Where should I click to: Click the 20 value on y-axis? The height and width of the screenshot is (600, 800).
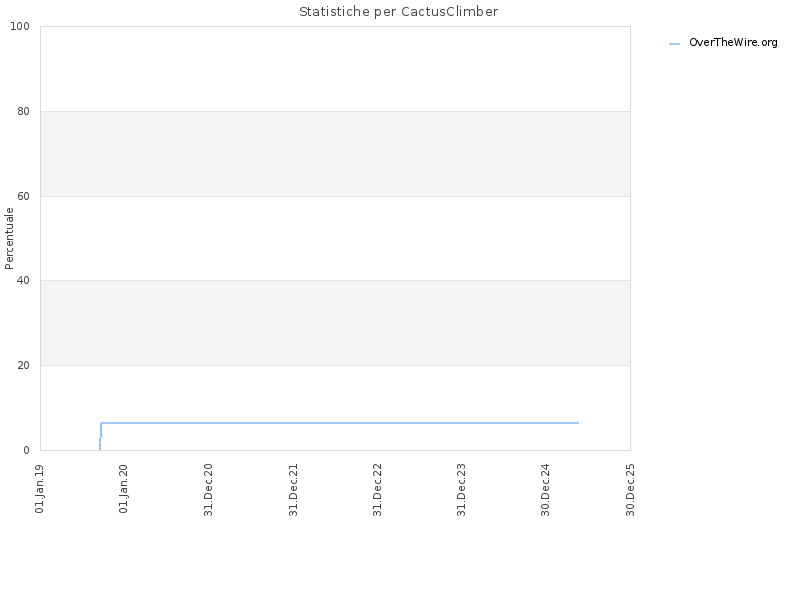pyautogui.click(x=23, y=365)
